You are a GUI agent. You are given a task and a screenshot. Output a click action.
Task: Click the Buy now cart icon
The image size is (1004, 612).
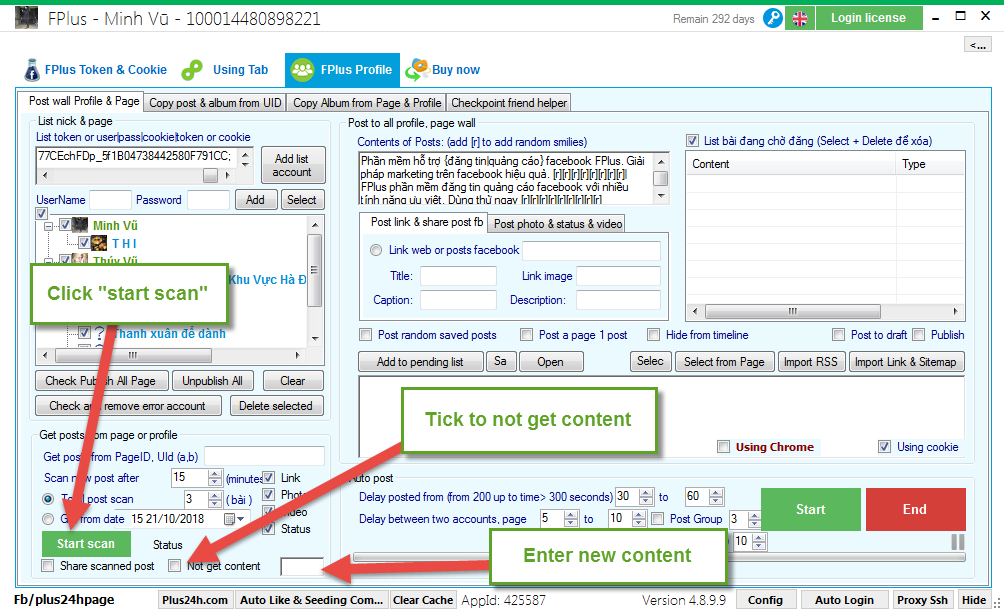417,69
